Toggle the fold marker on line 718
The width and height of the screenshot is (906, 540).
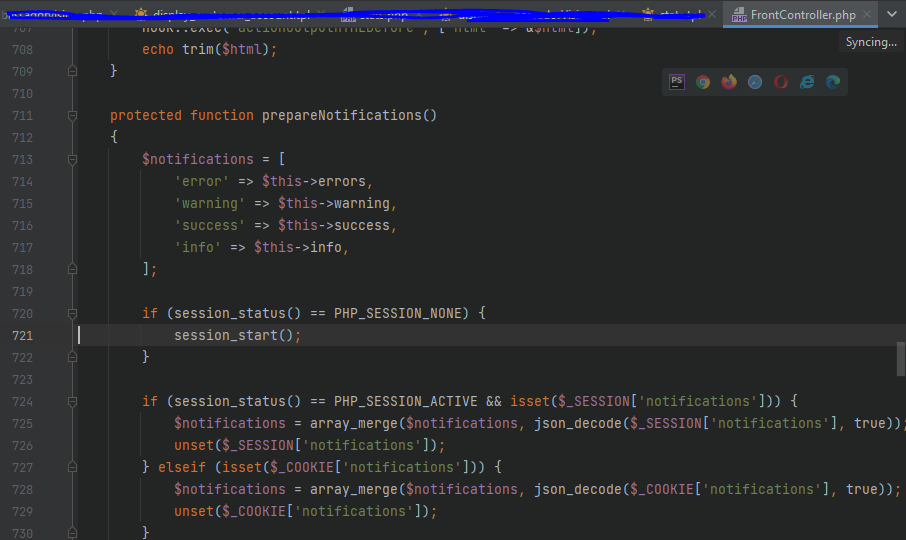click(72, 269)
